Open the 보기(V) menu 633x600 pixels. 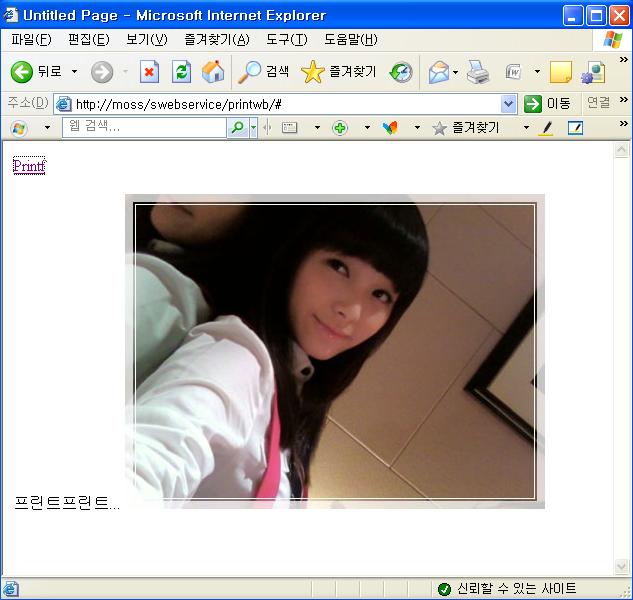(x=146, y=40)
